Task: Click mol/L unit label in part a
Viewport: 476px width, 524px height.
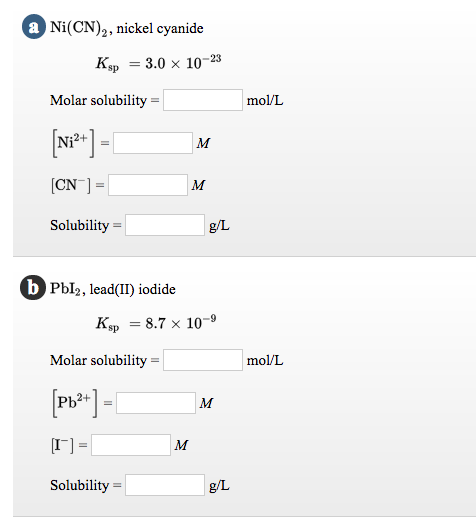Action: point(265,100)
